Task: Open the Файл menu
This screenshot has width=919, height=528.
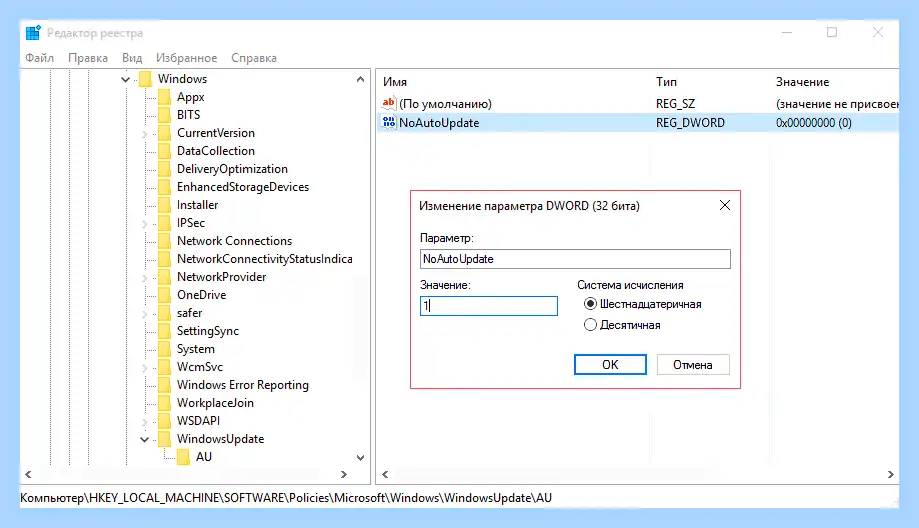Action: 39,58
